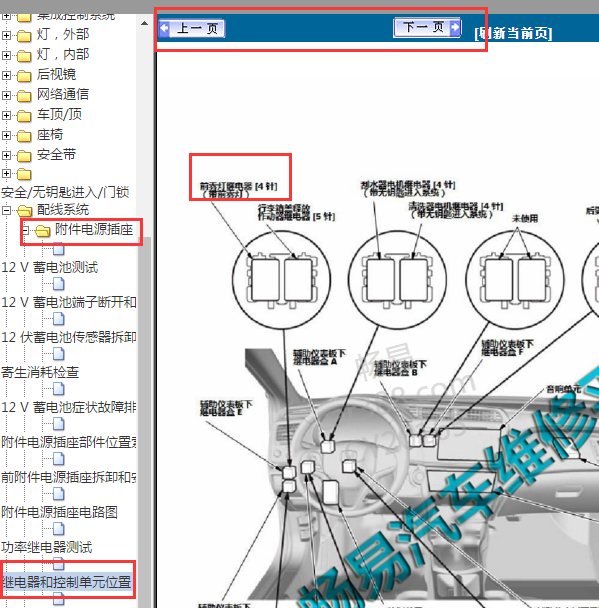This screenshot has width=599, height=608.
Task: Expand the 后视镜 tree node
Action: 6,75
